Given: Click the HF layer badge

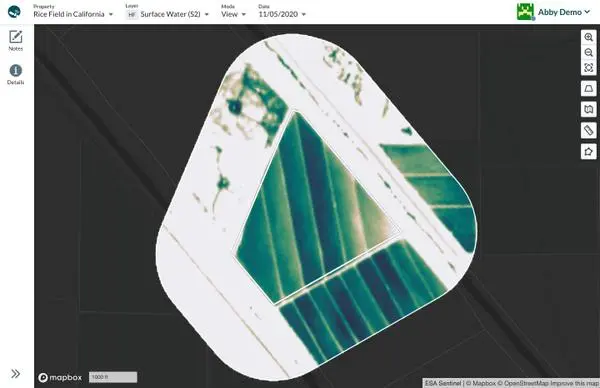Looking at the screenshot, I should pyautogui.click(x=132, y=15).
